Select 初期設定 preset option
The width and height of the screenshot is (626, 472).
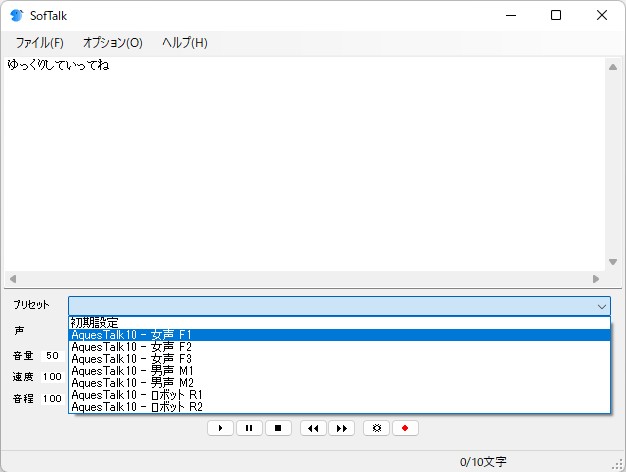(339, 323)
